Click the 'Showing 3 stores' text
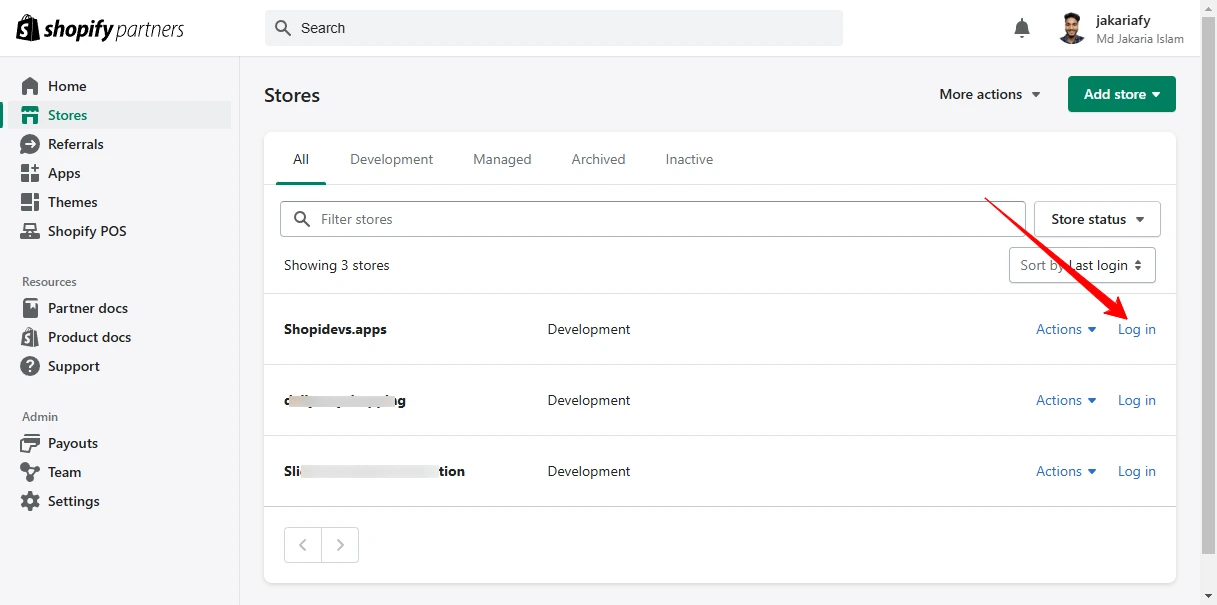1217x605 pixels. 337,265
